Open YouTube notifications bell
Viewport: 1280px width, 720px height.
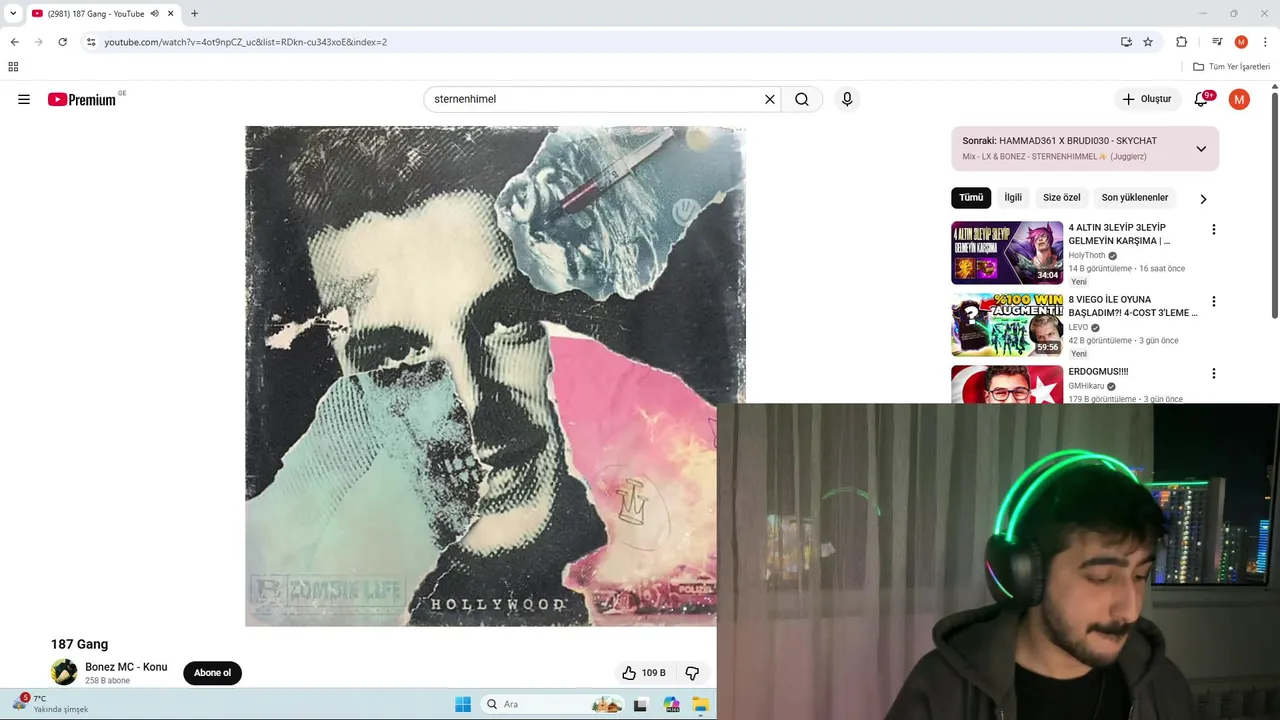(x=1202, y=99)
